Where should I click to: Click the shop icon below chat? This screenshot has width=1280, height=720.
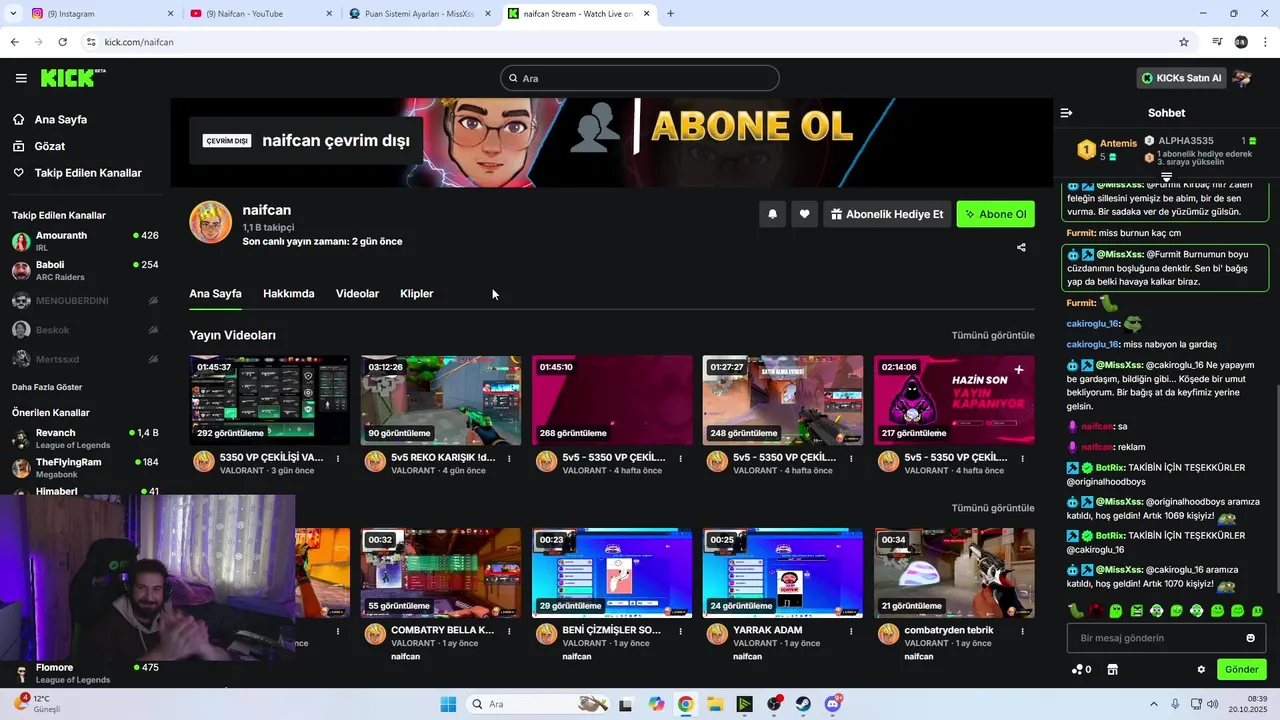(1111, 669)
